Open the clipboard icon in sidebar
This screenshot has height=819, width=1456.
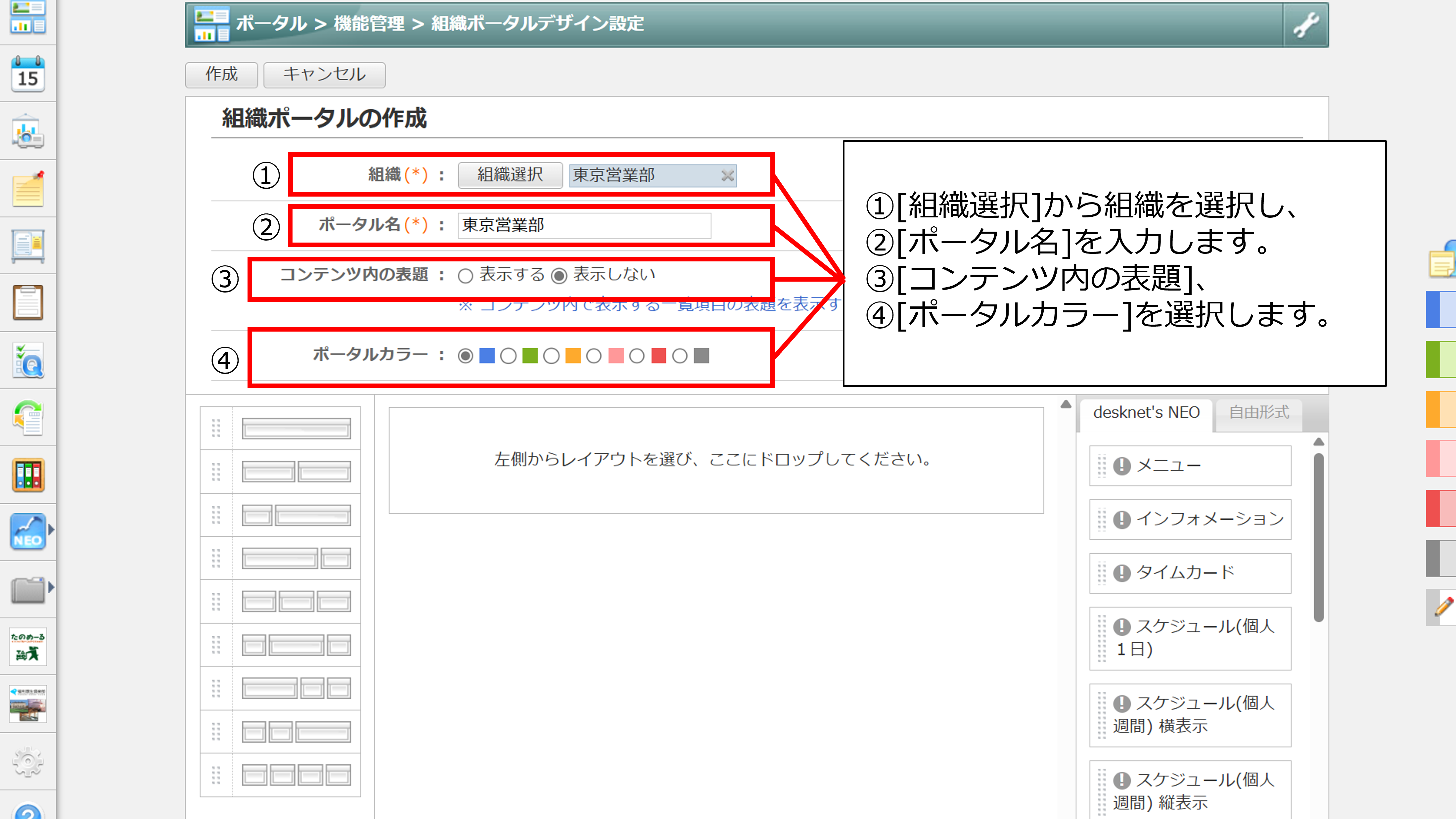(28, 303)
